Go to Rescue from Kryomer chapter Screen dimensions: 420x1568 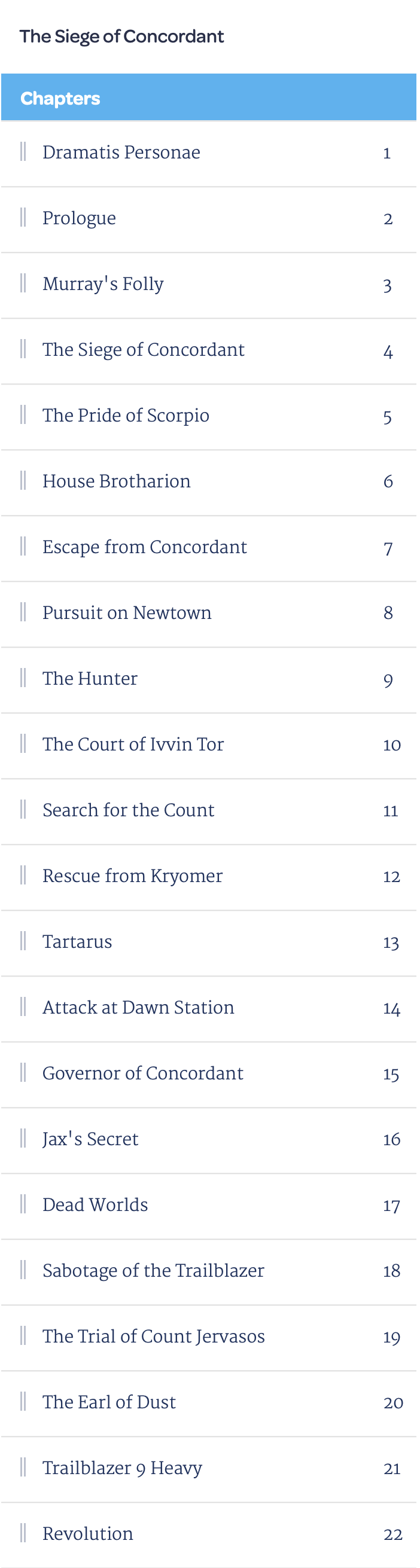tap(209, 877)
